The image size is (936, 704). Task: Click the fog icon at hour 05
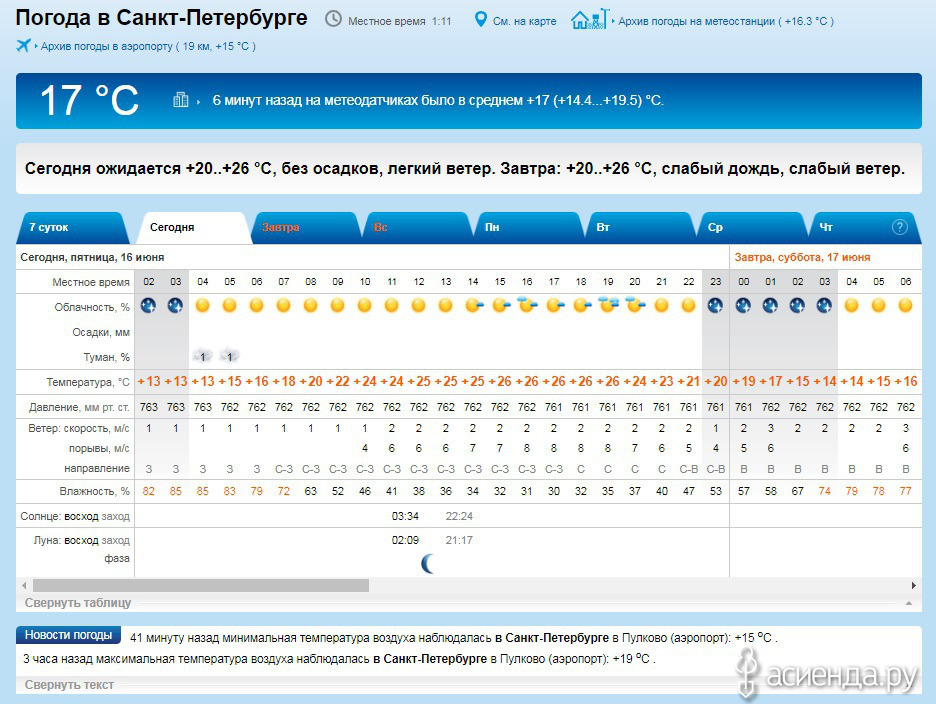(x=229, y=356)
